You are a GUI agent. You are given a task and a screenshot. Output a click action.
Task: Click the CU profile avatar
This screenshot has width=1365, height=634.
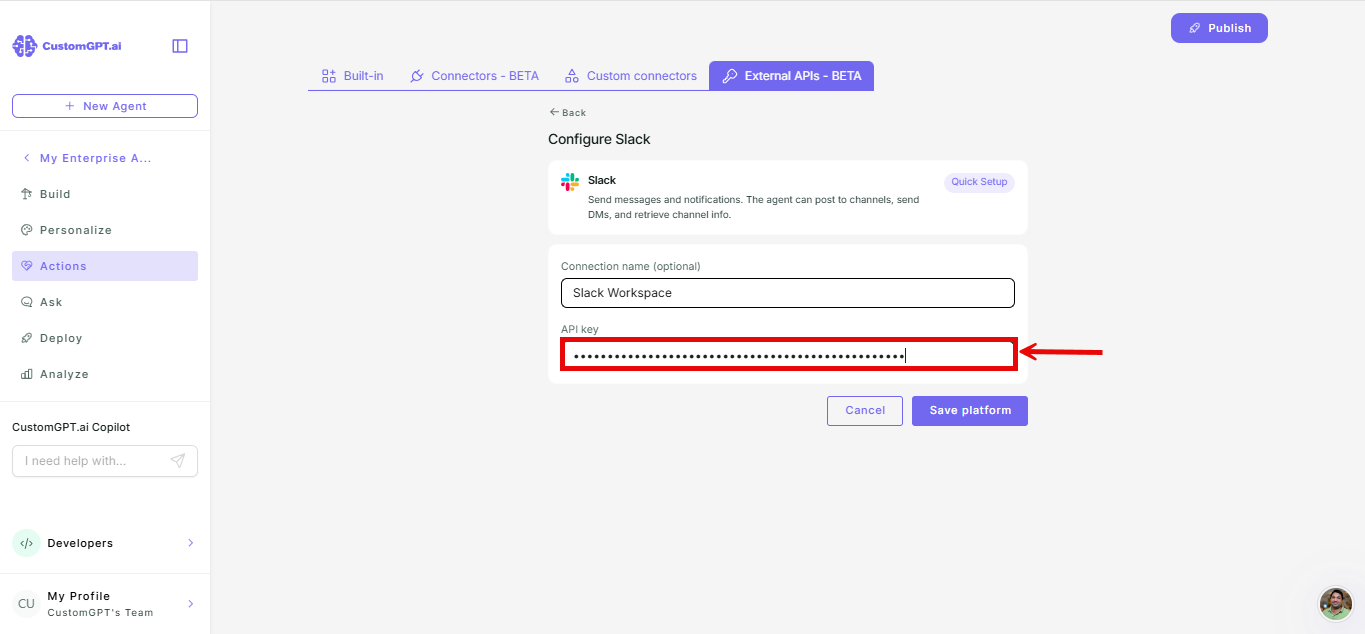pos(26,604)
